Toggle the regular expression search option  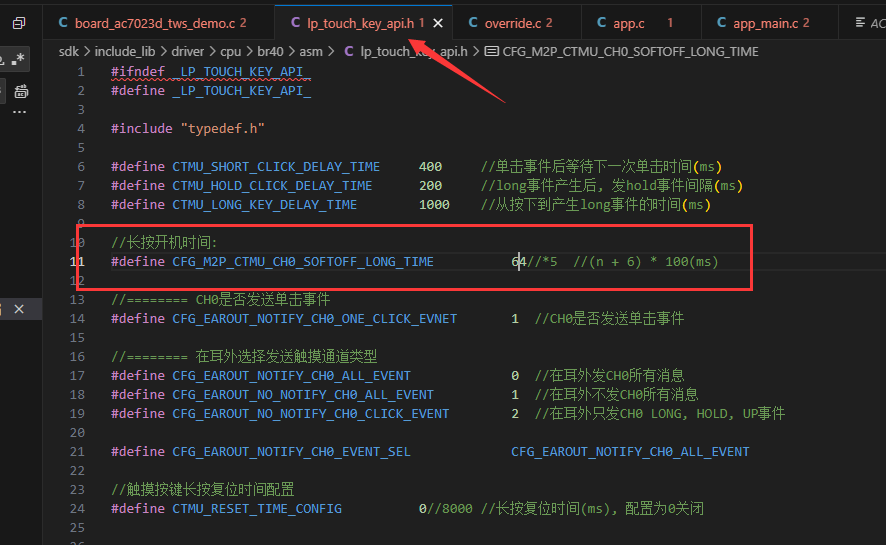pos(19,58)
